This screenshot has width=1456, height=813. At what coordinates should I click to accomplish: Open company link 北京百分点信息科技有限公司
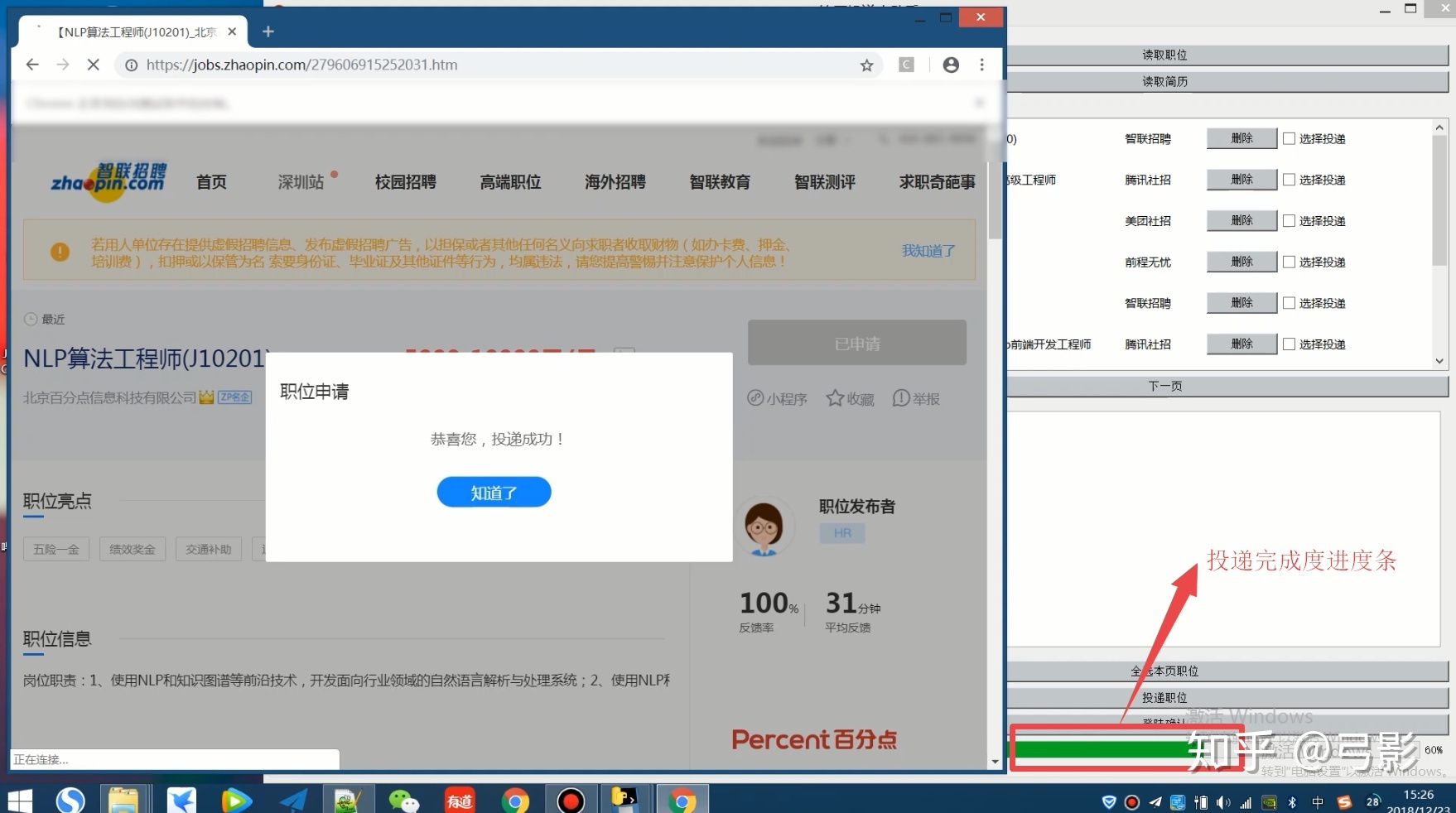[109, 397]
